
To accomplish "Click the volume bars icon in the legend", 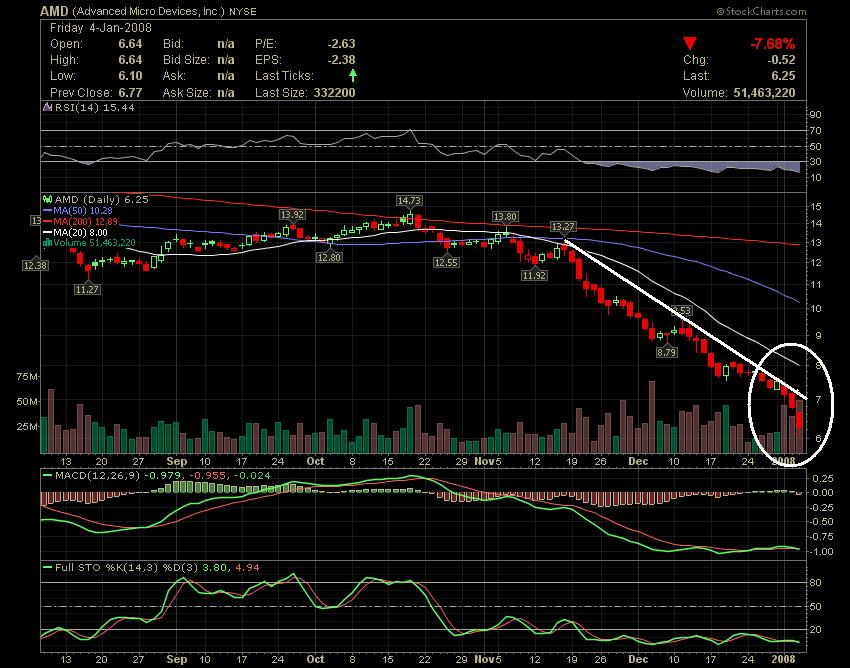I will [x=47, y=242].
